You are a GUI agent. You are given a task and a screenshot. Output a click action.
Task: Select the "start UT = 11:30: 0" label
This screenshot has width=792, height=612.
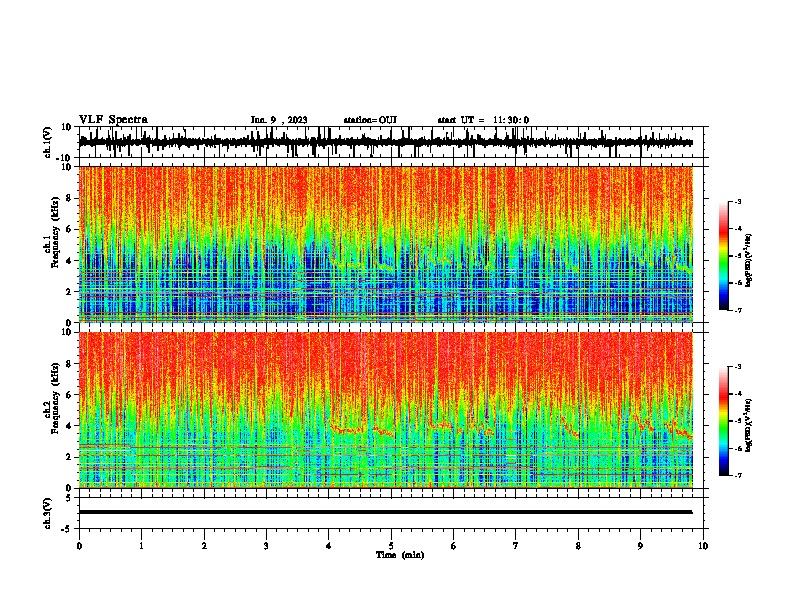point(483,120)
